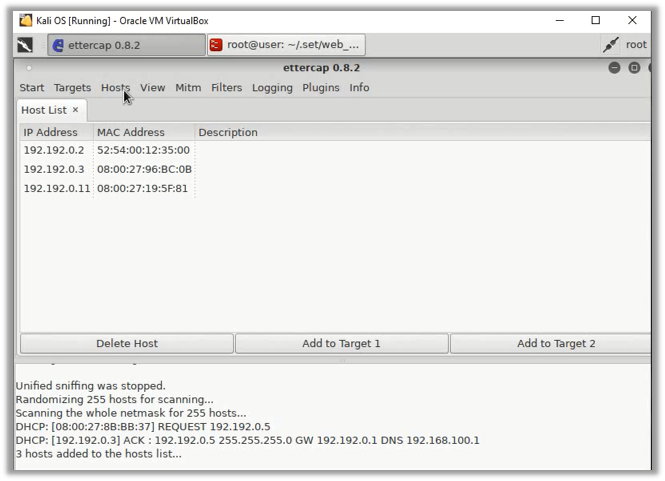Click the Add to Target 1 button
665x481 pixels.
point(341,343)
